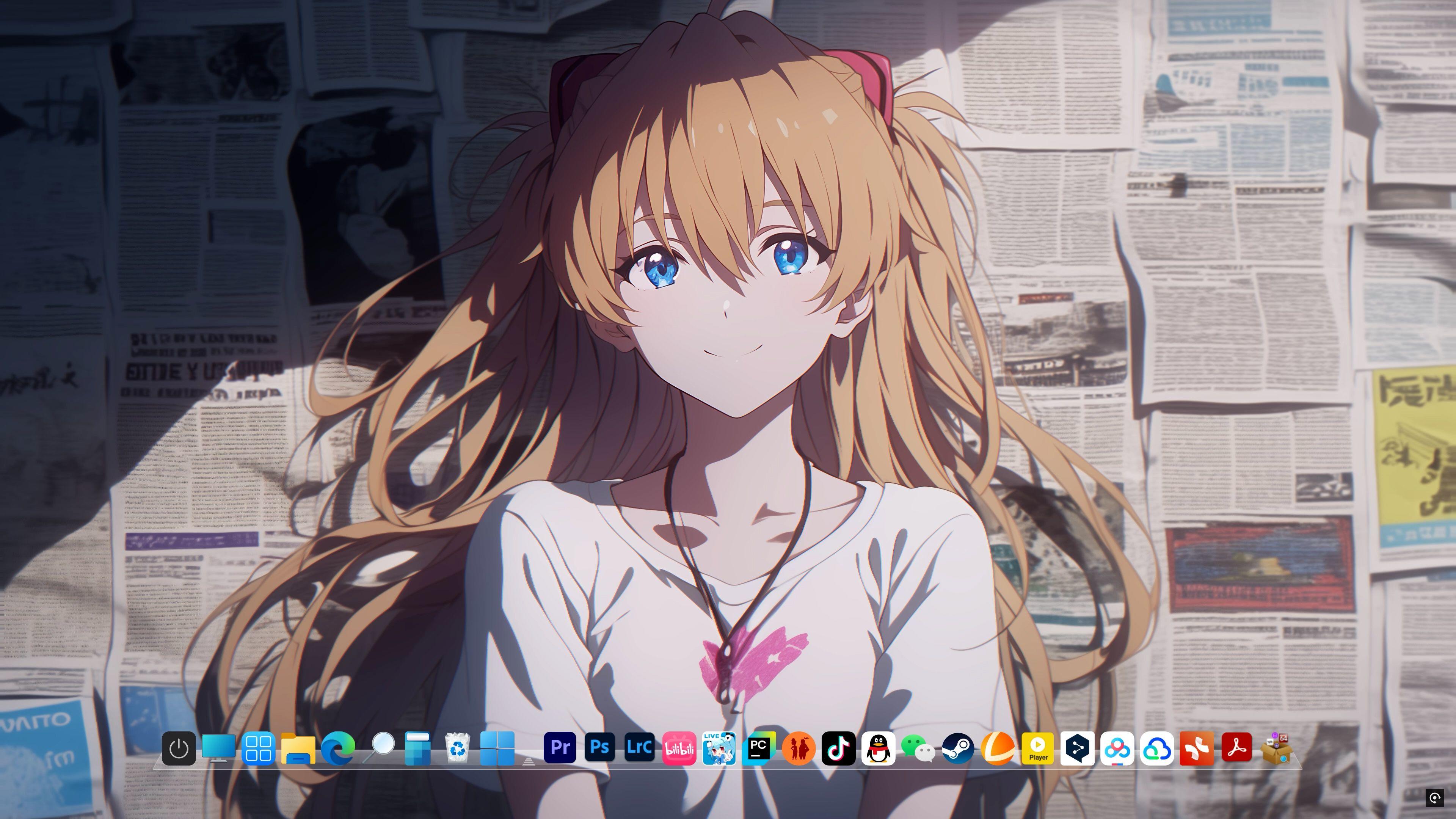Viewport: 1456px width, 819px height.
Task: Click the power button icon in the dock
Action: [x=179, y=749]
